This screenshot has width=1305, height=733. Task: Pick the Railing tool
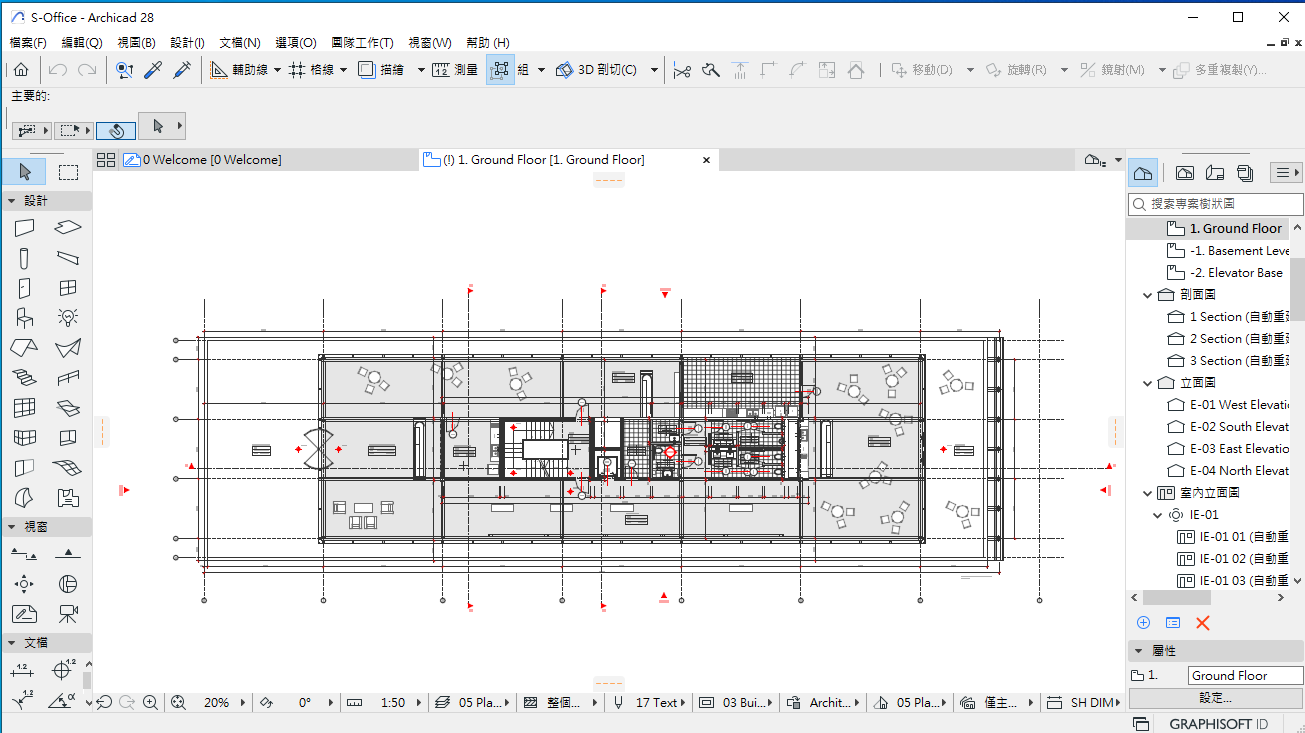tap(68, 378)
